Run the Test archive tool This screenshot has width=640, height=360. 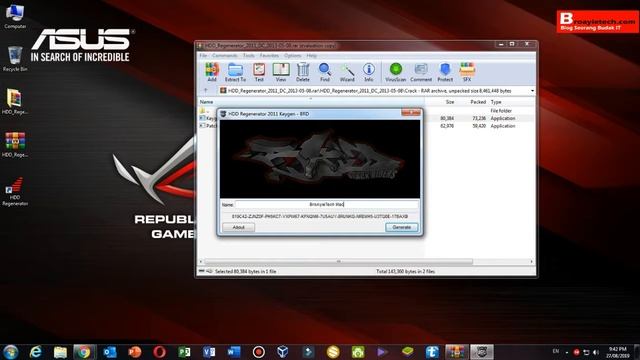(259, 72)
